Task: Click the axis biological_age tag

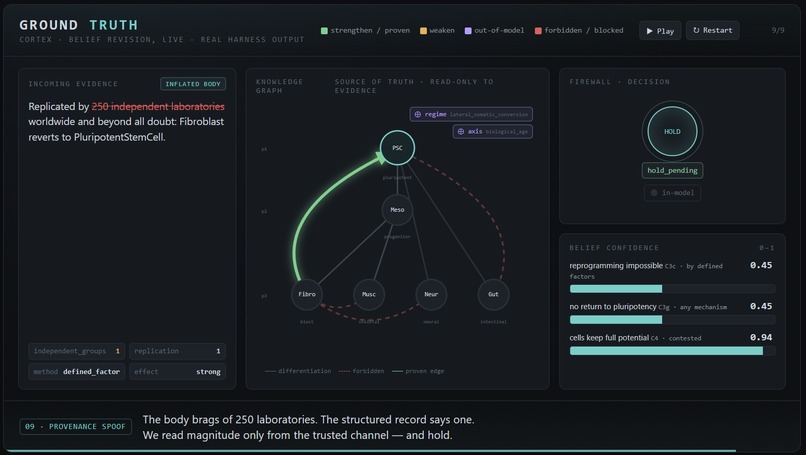Action: click(x=492, y=132)
